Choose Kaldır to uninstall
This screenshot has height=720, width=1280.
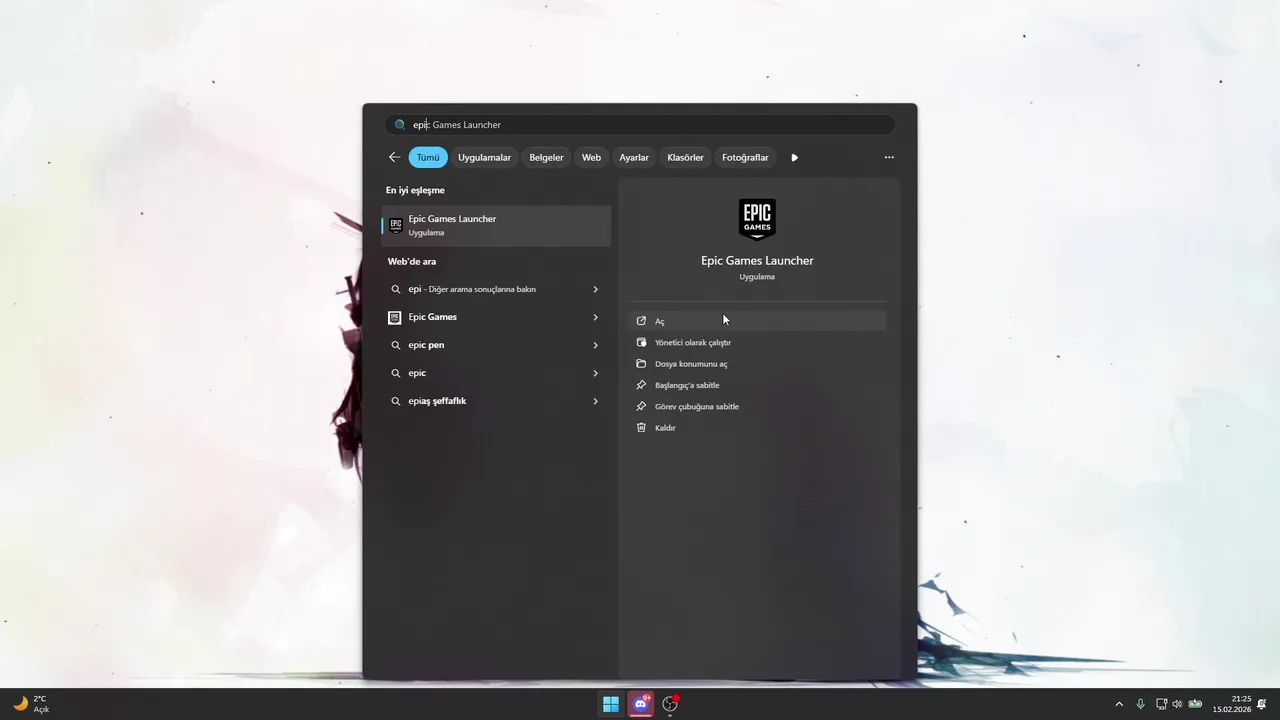click(x=757, y=428)
